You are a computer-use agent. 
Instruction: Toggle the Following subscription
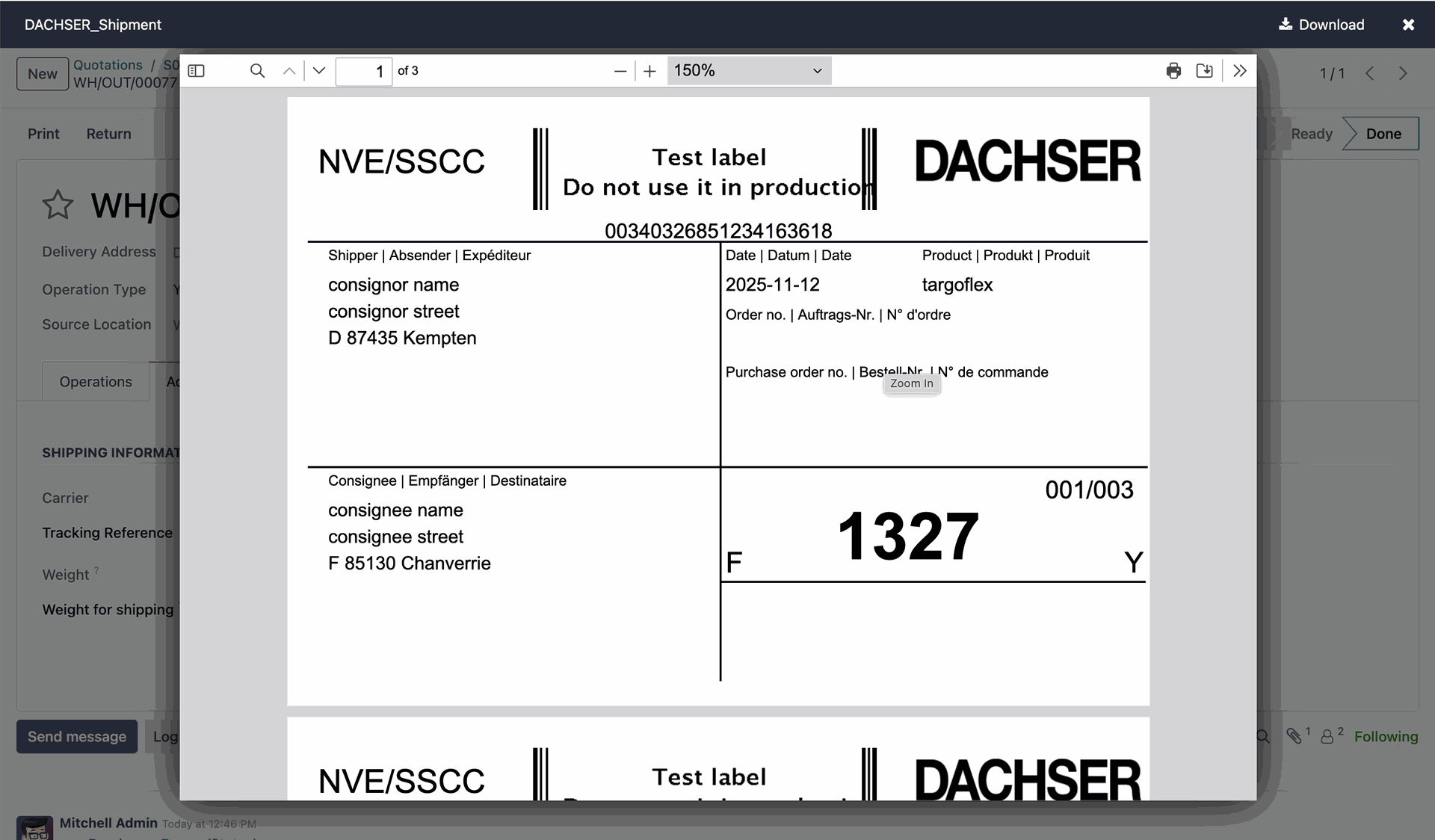point(1386,737)
